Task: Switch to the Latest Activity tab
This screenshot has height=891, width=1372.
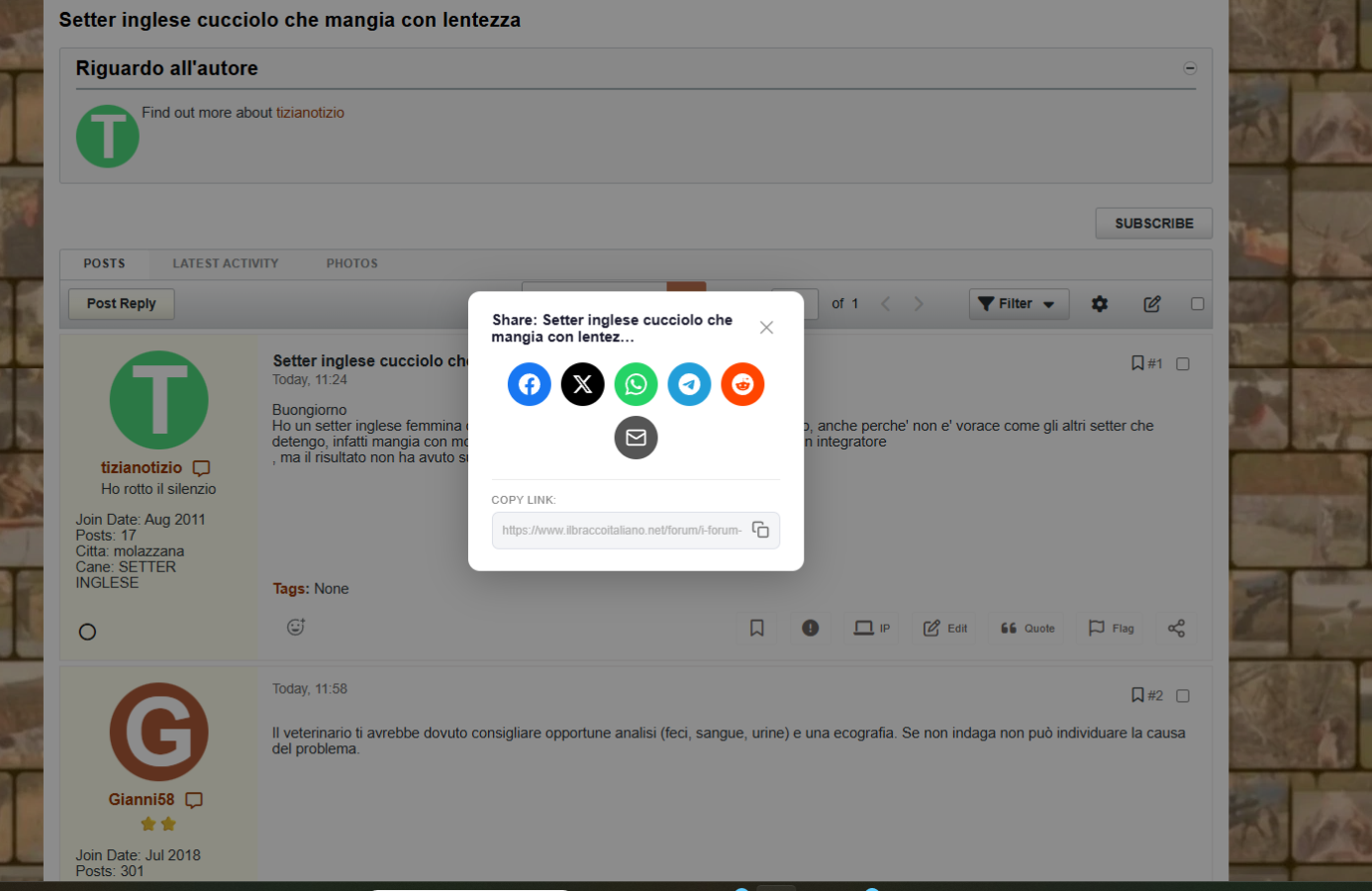Action: (x=226, y=263)
